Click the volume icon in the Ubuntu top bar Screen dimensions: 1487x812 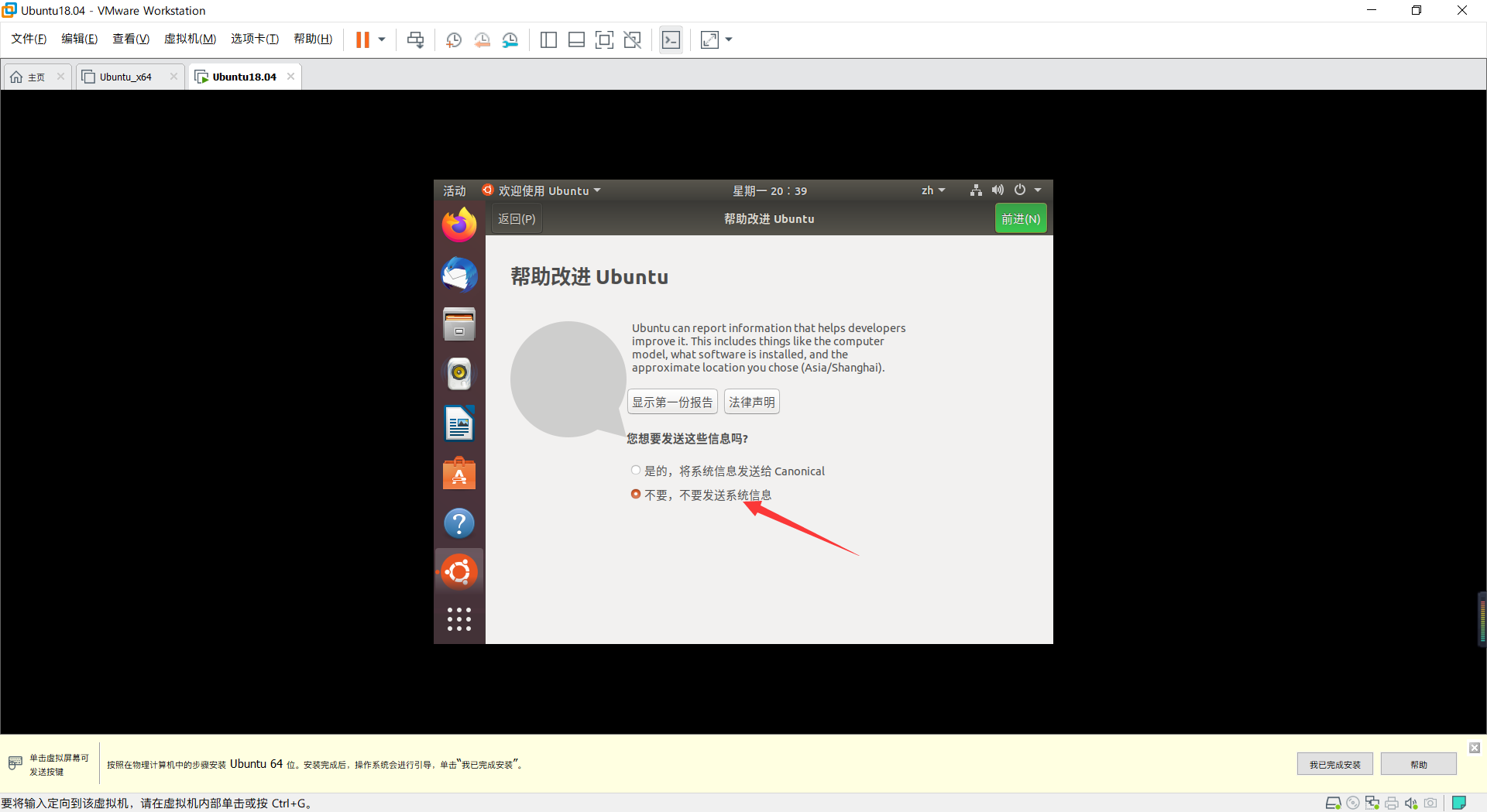pos(998,190)
